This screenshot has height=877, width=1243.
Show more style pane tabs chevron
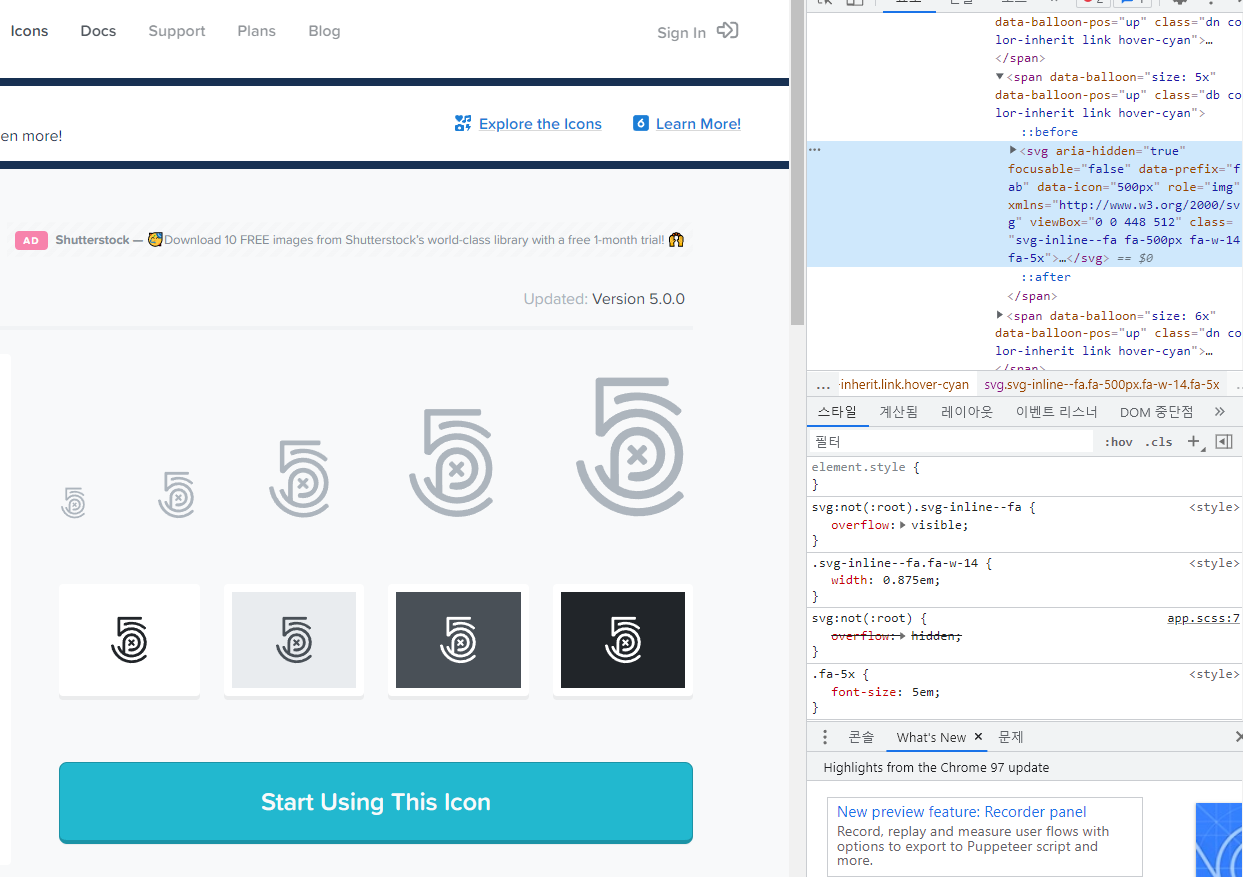[x=1219, y=412]
